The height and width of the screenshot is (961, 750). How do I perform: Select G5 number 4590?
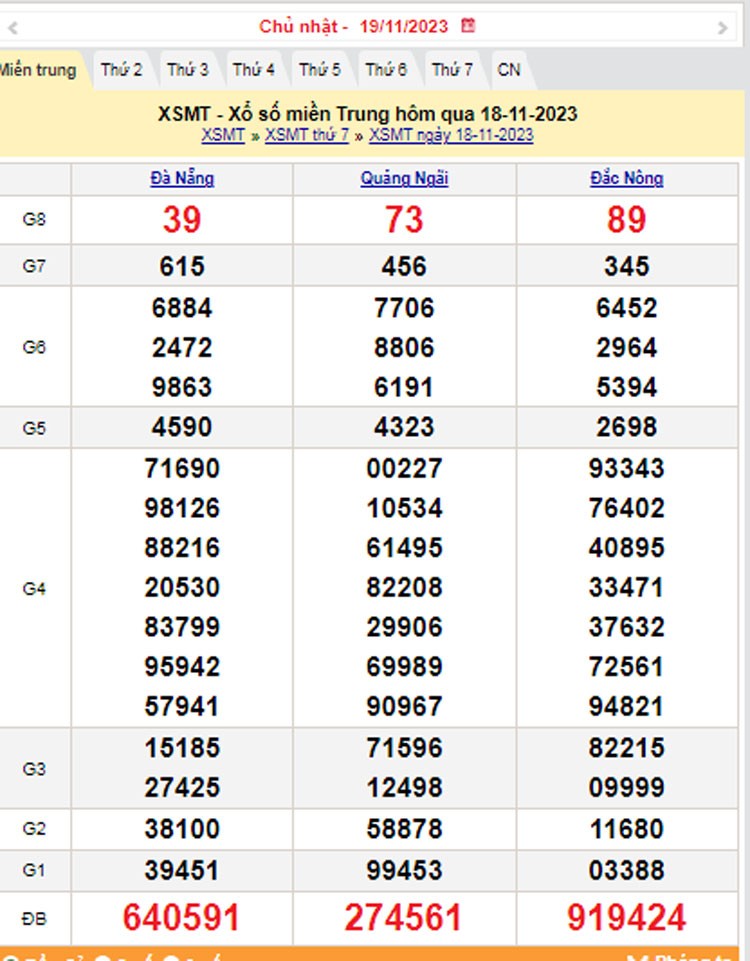[182, 427]
